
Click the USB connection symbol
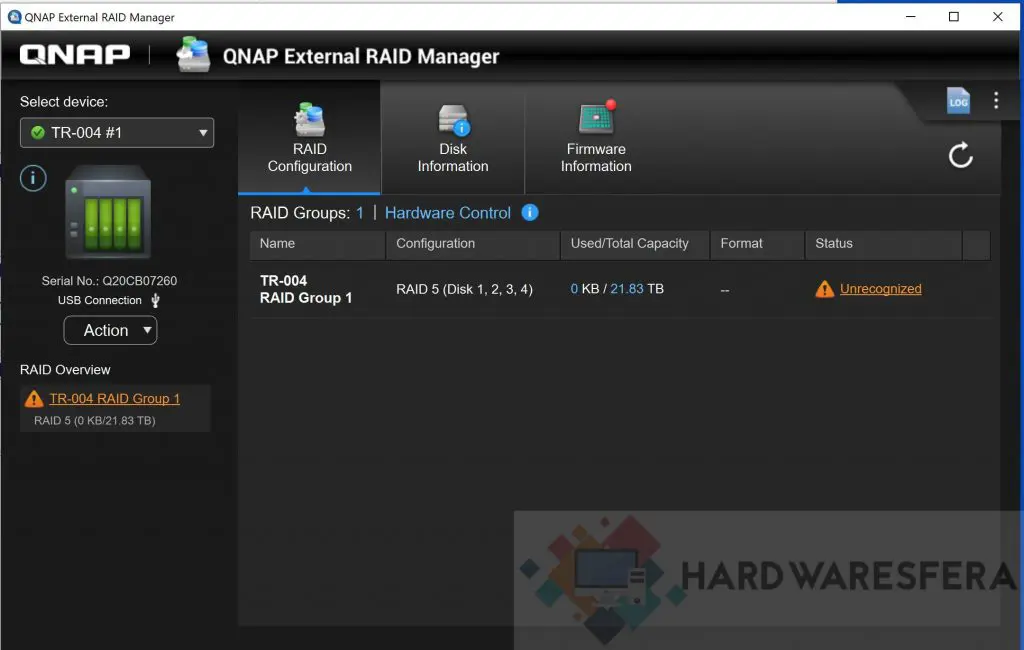(x=155, y=301)
